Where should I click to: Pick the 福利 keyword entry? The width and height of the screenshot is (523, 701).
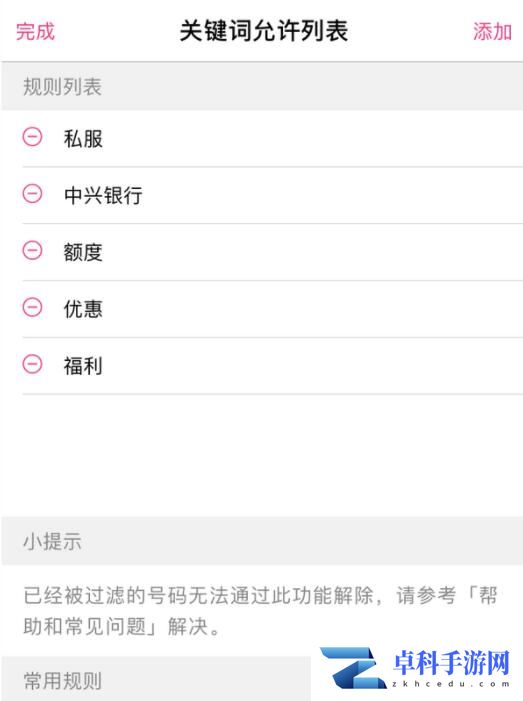[x=262, y=366]
